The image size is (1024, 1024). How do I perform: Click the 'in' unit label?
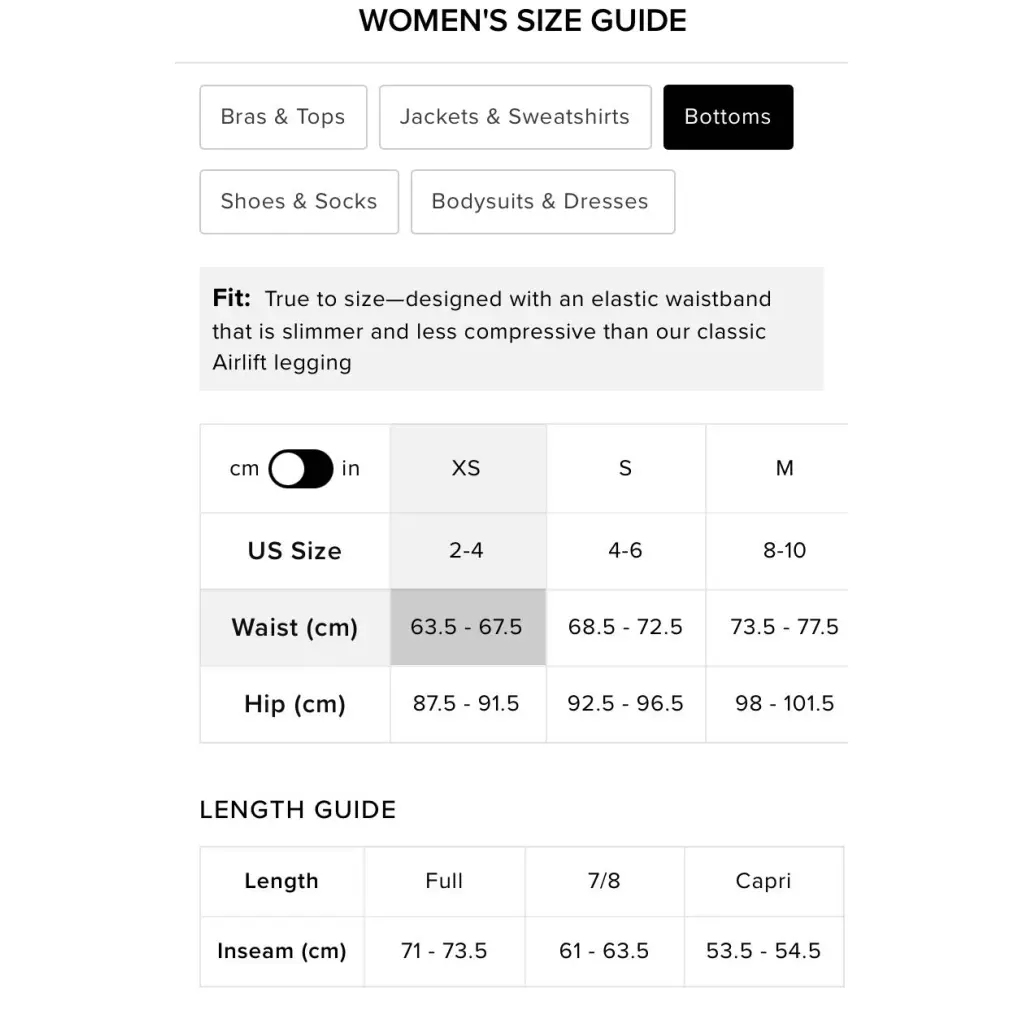pyautogui.click(x=351, y=468)
